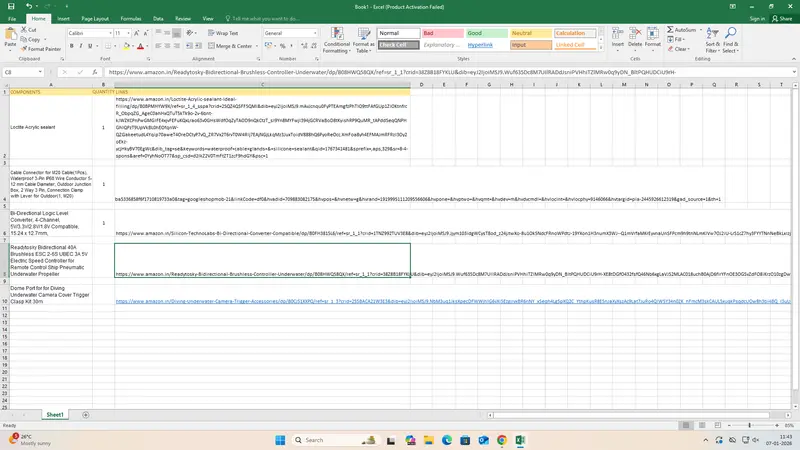The image size is (800, 450).
Task: Cut the selection with the scissors icon
Action: click(x=23, y=30)
